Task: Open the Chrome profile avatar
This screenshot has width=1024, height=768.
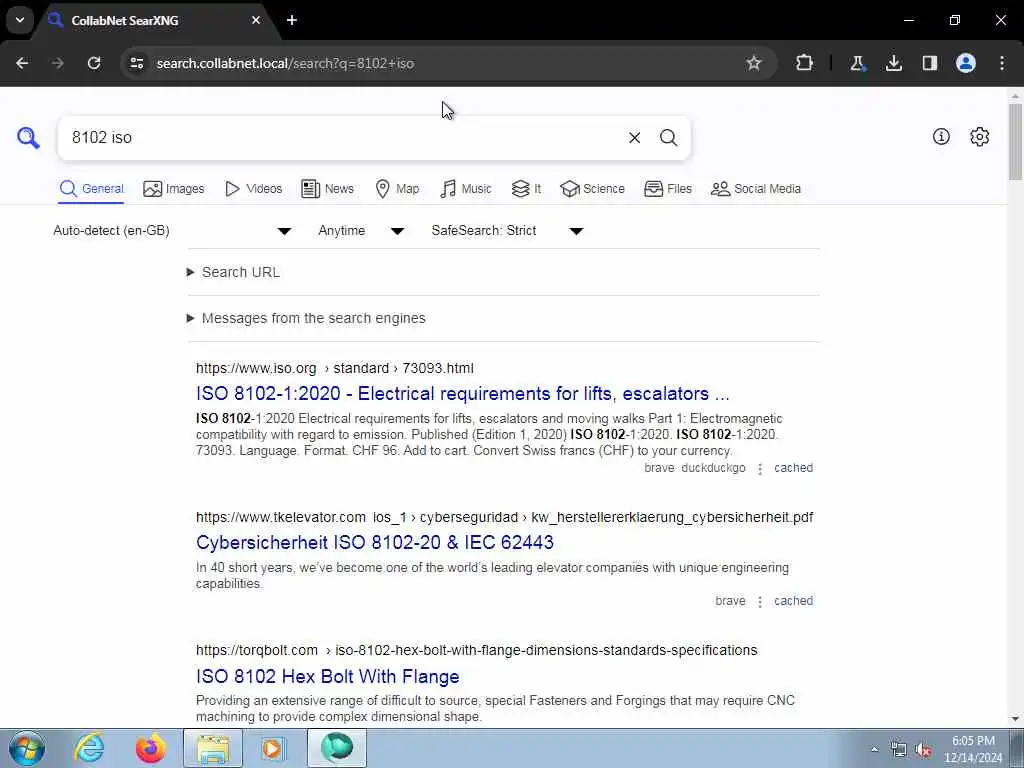Action: [966, 63]
